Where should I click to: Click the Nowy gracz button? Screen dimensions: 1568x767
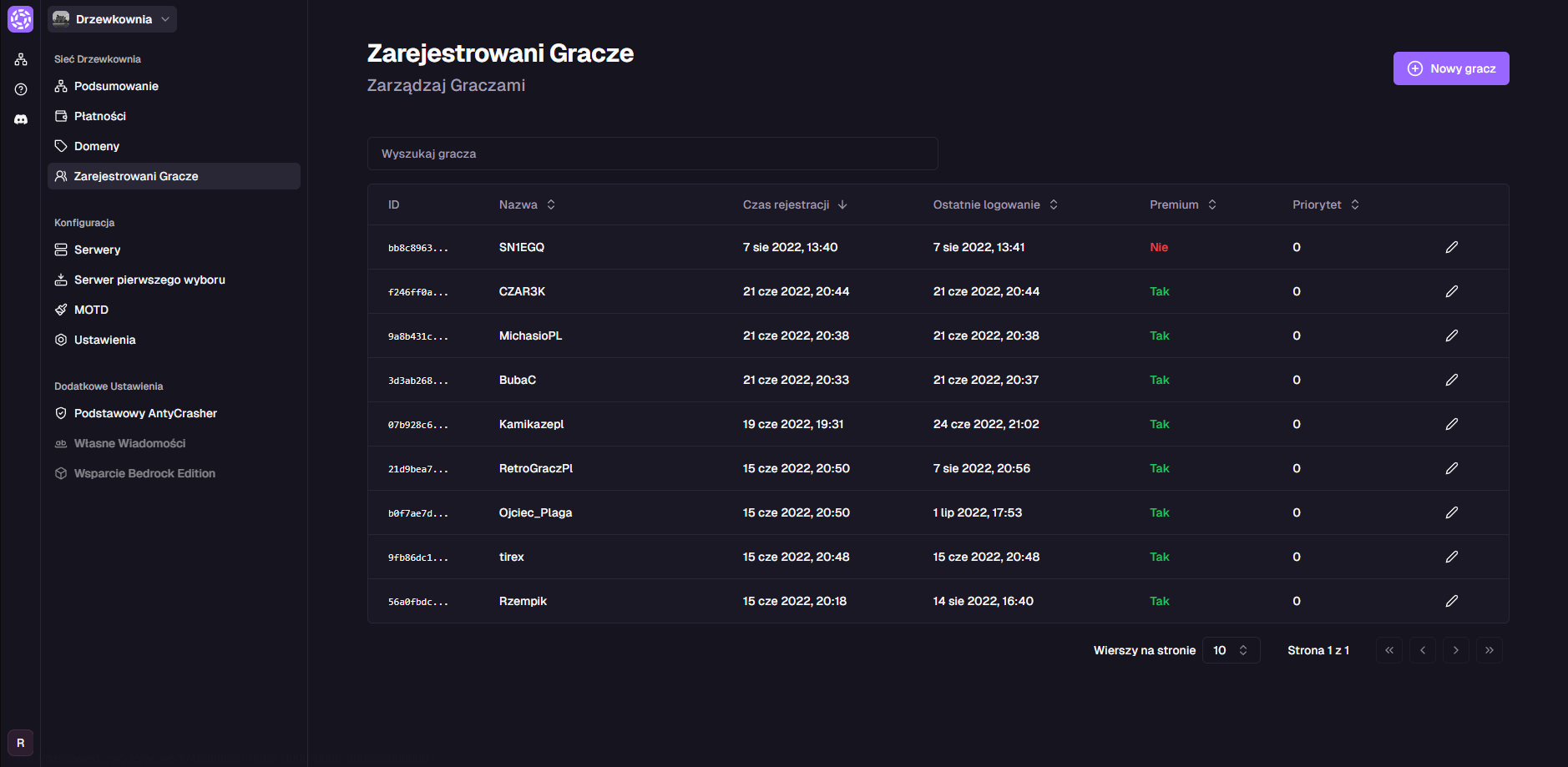1450,68
